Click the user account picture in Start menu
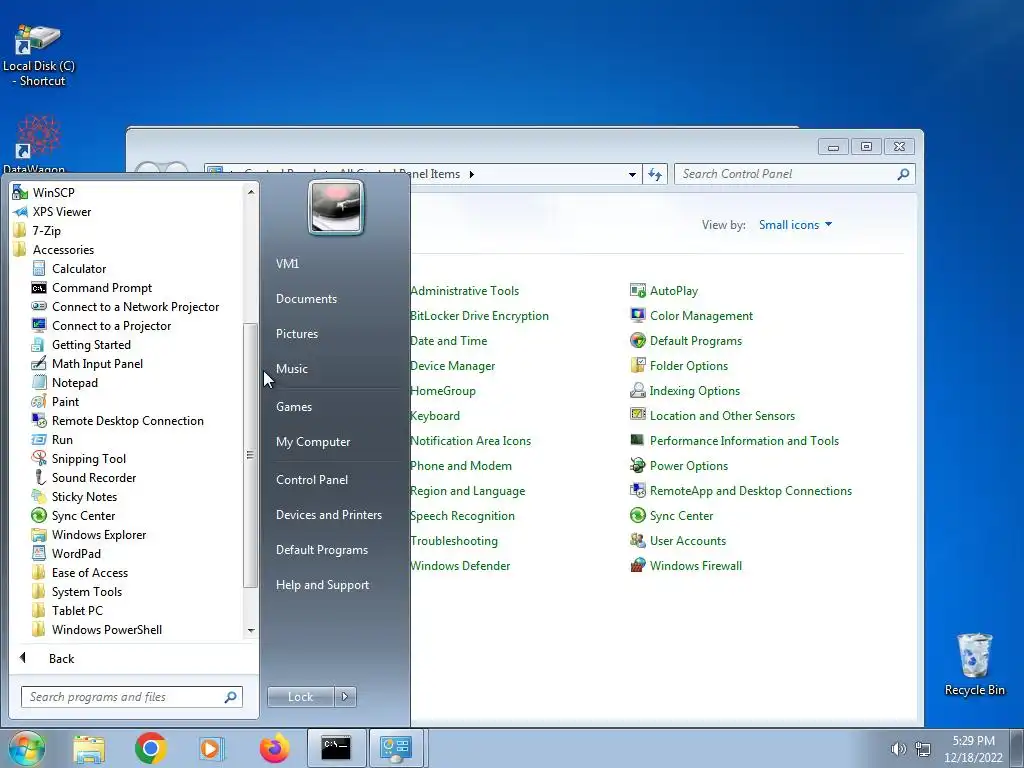 pyautogui.click(x=336, y=208)
